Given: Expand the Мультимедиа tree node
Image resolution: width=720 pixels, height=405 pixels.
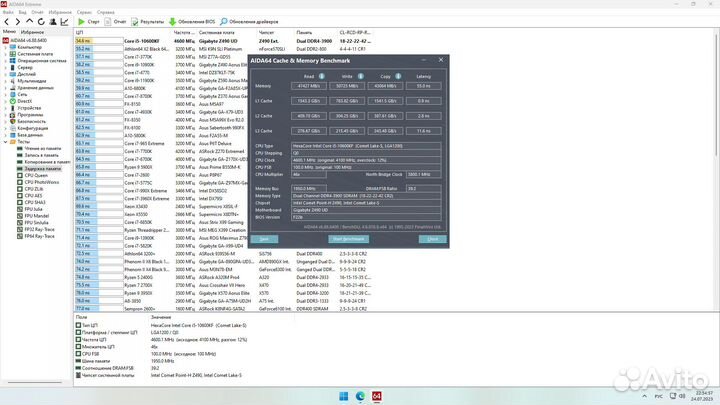Looking at the screenshot, I should (6, 81).
